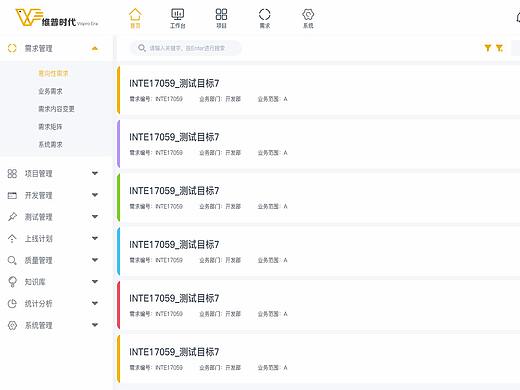This screenshot has width=520, height=390.
Task: Select the 需求内容变更 submenu item
Action: point(56,109)
